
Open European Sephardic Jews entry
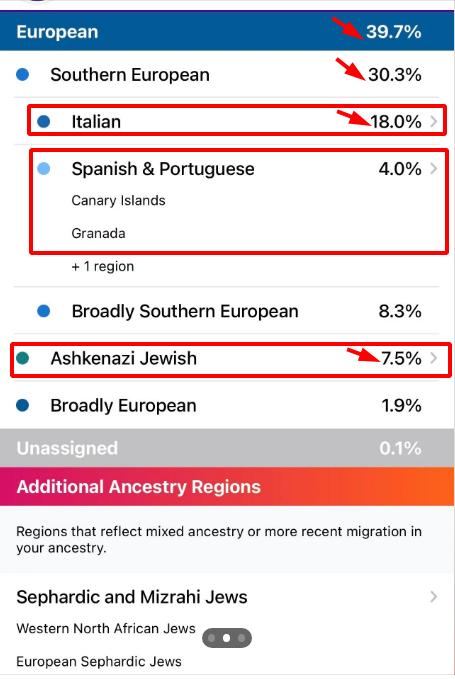(99, 661)
